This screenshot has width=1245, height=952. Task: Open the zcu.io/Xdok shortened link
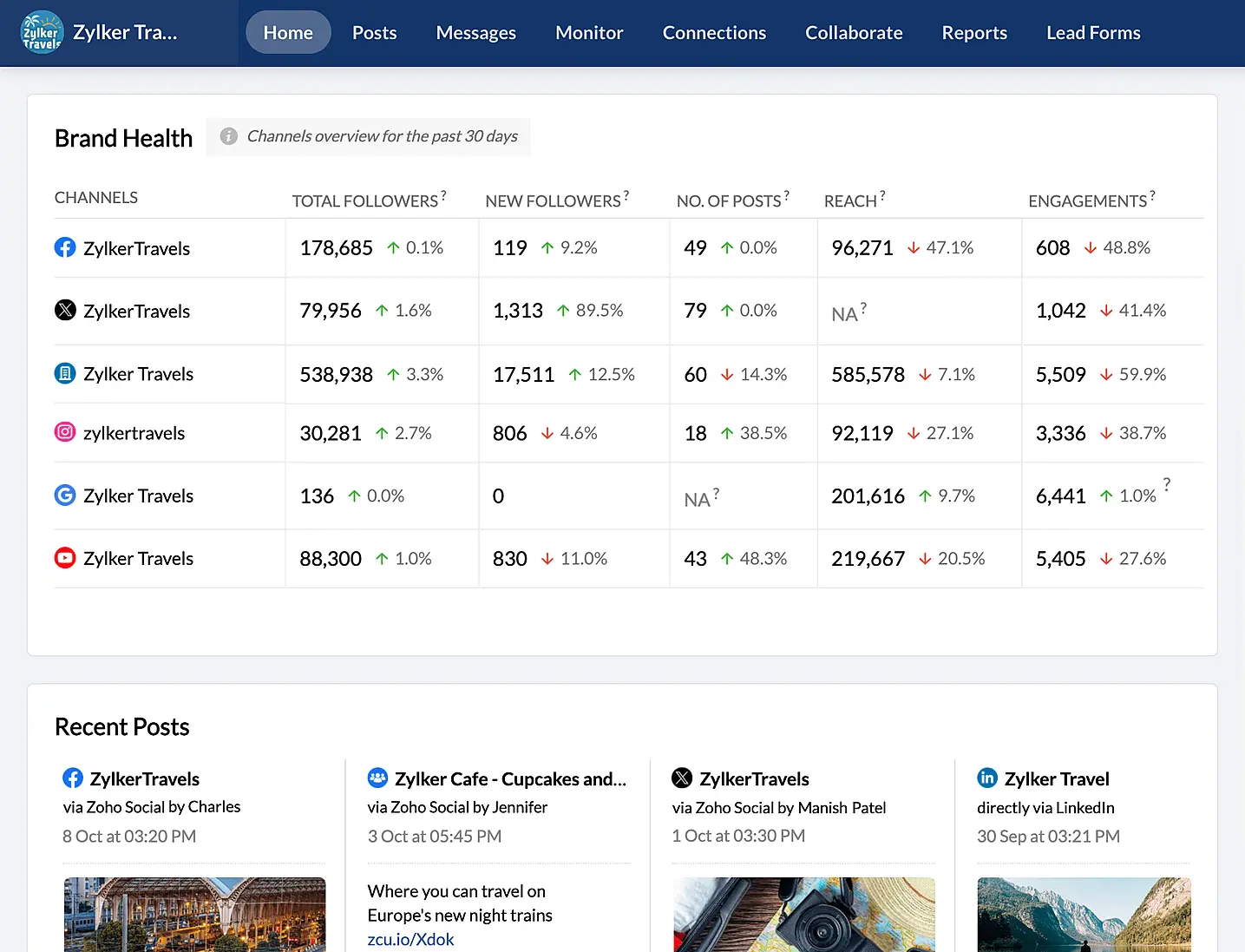(x=410, y=938)
